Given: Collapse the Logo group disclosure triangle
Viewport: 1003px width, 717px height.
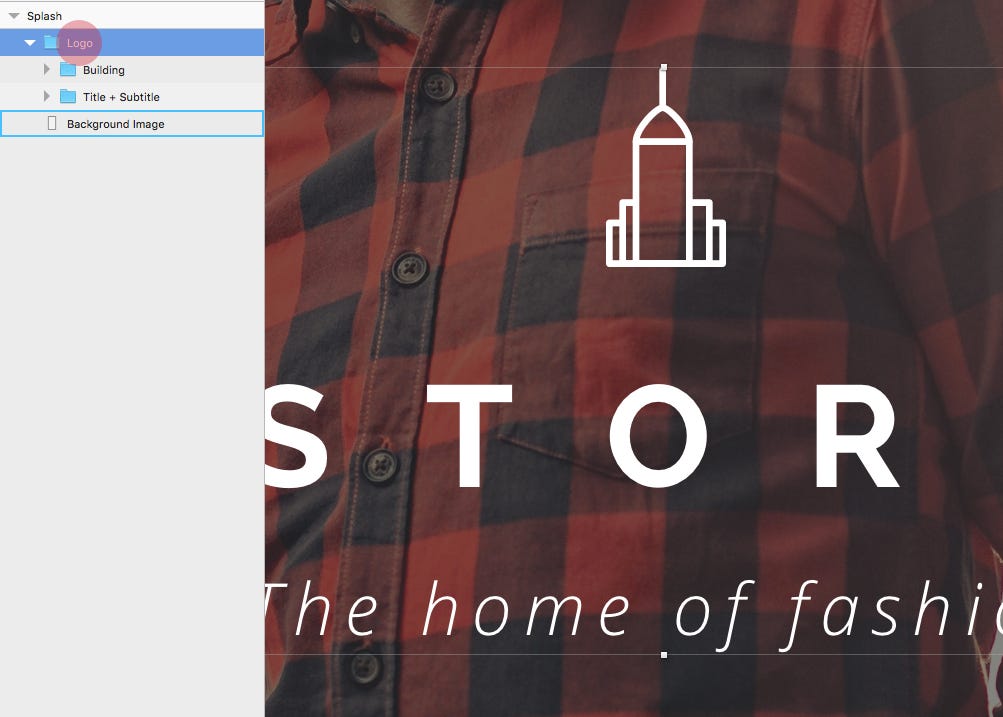Looking at the screenshot, I should [x=29, y=43].
